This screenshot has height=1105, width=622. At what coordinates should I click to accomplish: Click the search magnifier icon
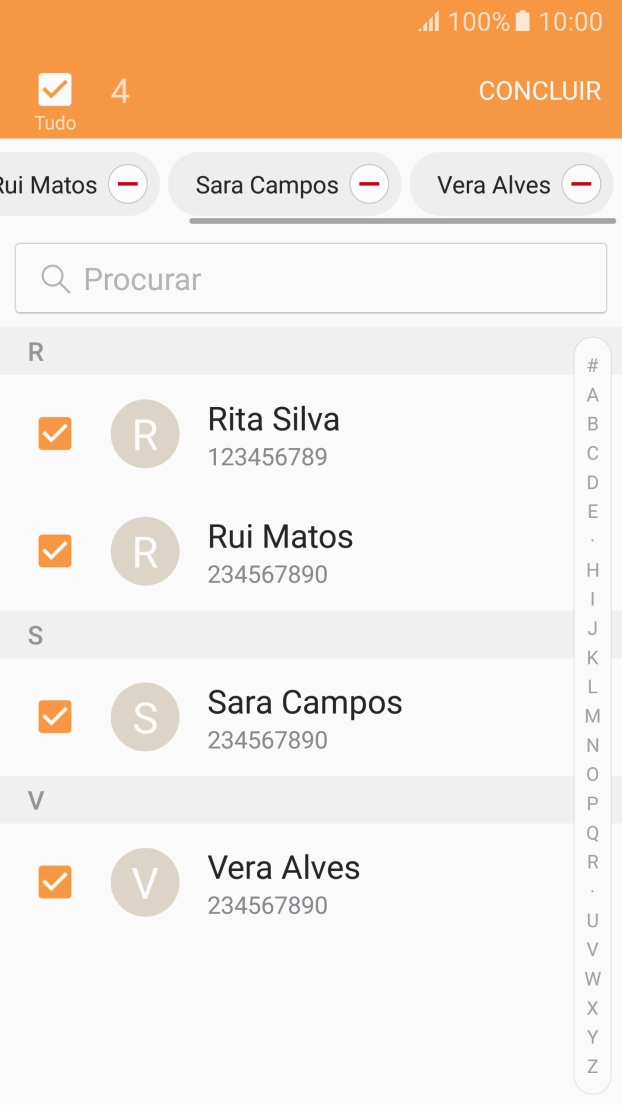click(x=54, y=279)
